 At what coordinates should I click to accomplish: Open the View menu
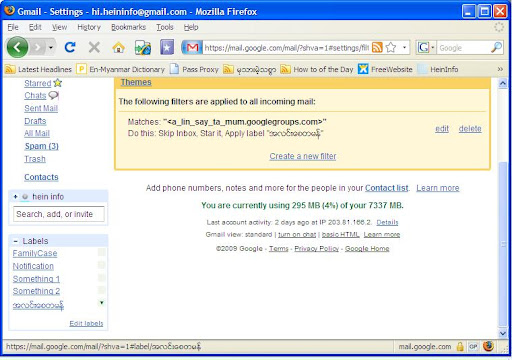pos(59,27)
